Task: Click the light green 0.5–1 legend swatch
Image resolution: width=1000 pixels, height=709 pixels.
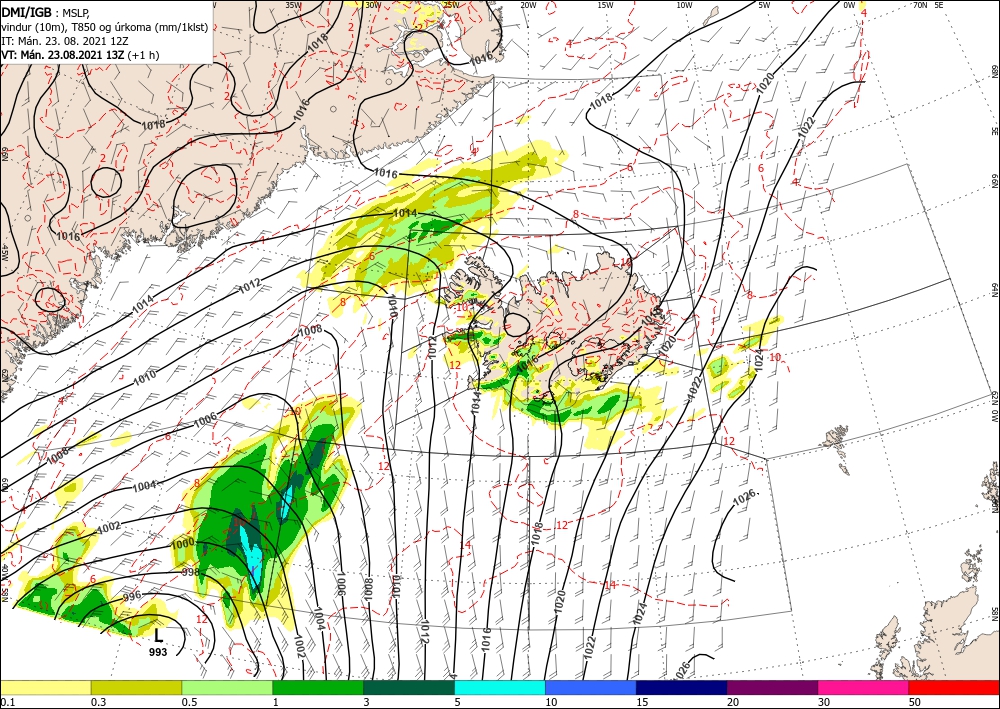Action: click(x=227, y=687)
